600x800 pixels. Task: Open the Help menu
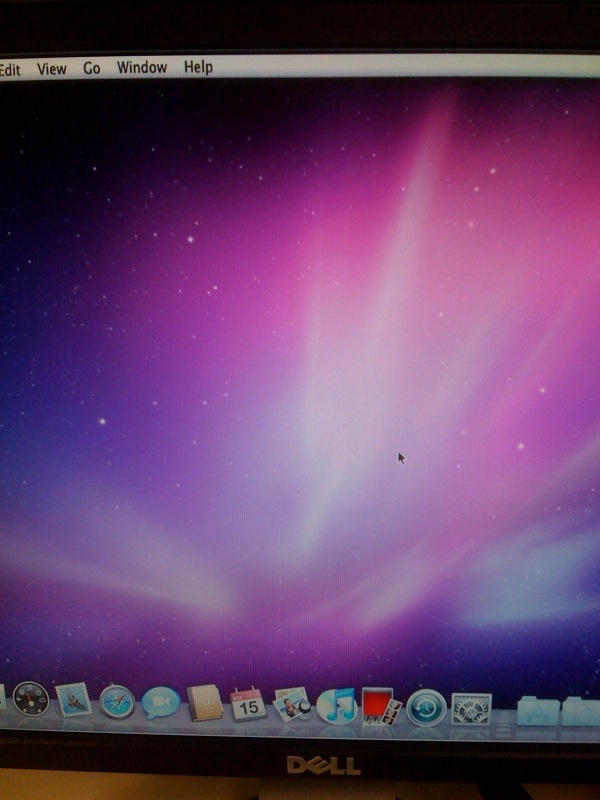point(198,67)
